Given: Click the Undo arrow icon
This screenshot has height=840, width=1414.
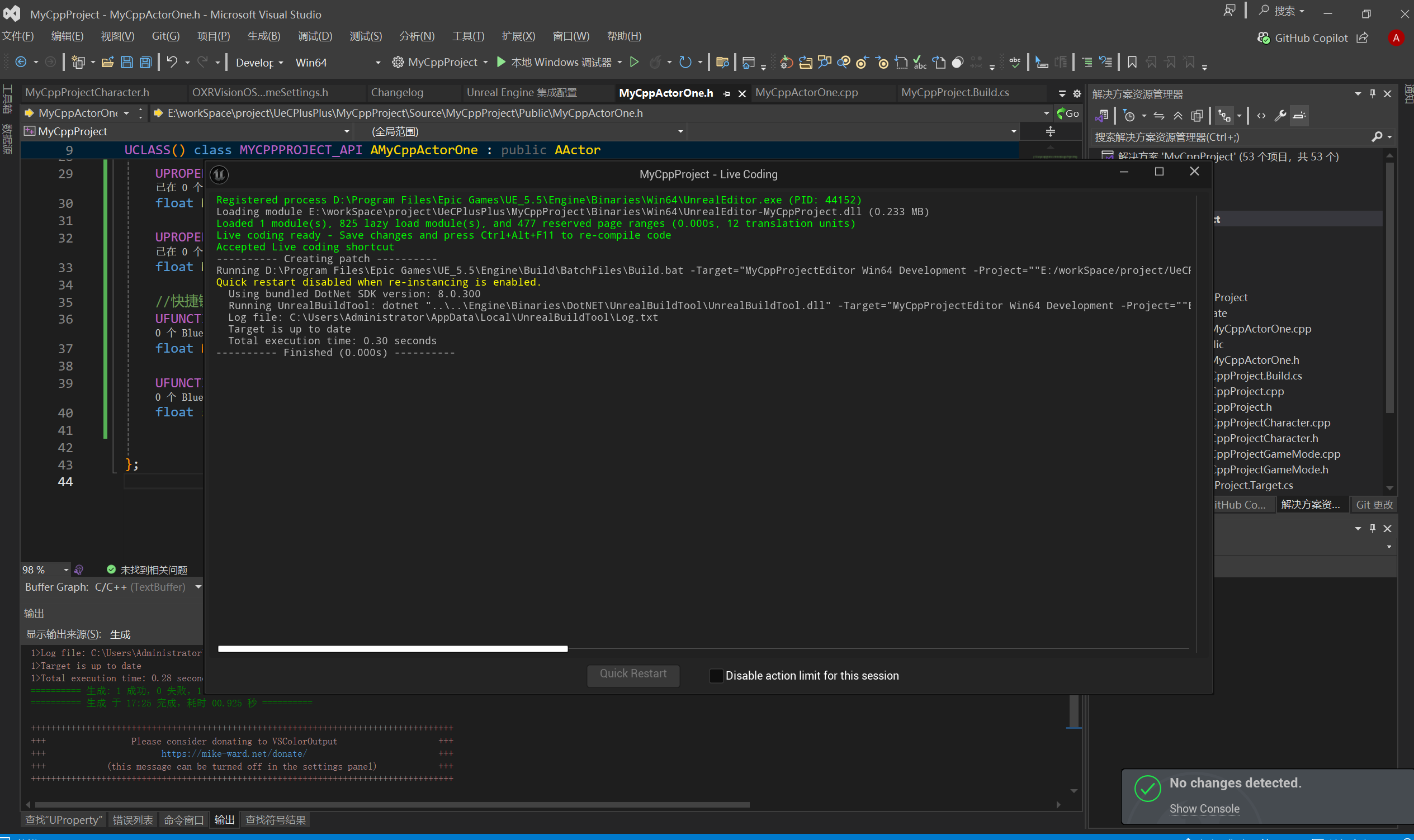Looking at the screenshot, I should (172, 62).
